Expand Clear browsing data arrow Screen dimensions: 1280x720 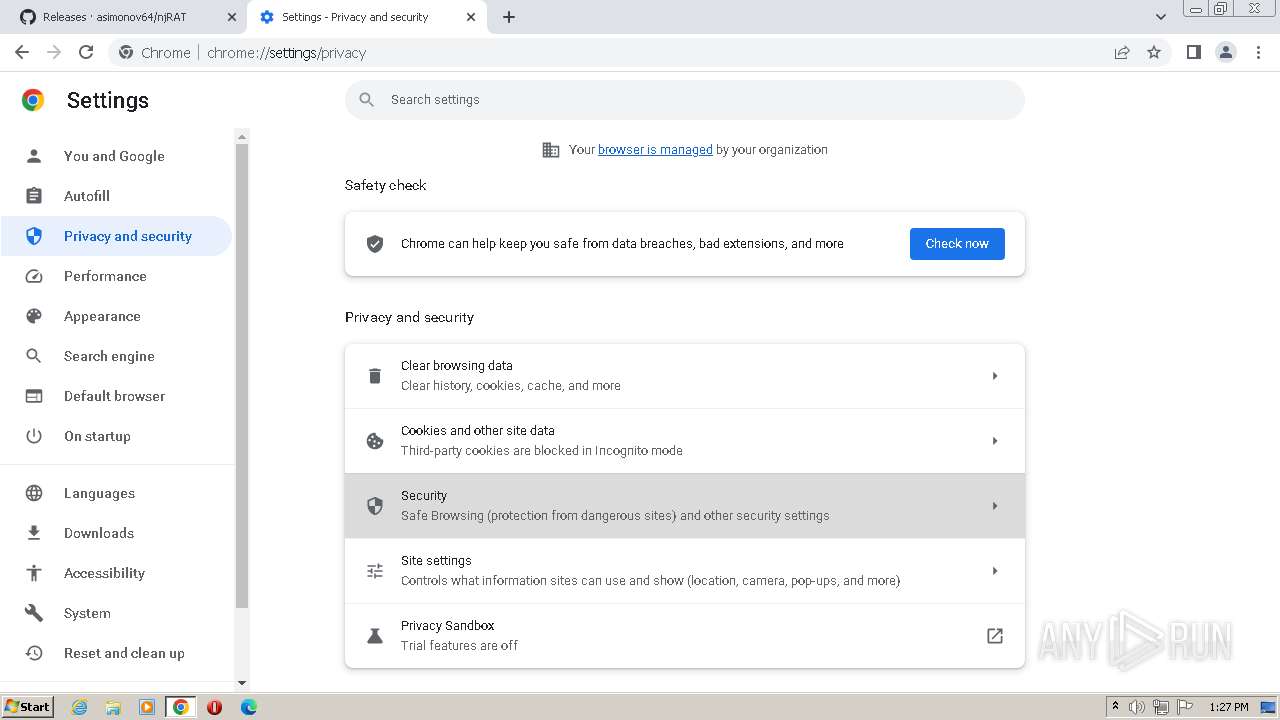(x=995, y=376)
